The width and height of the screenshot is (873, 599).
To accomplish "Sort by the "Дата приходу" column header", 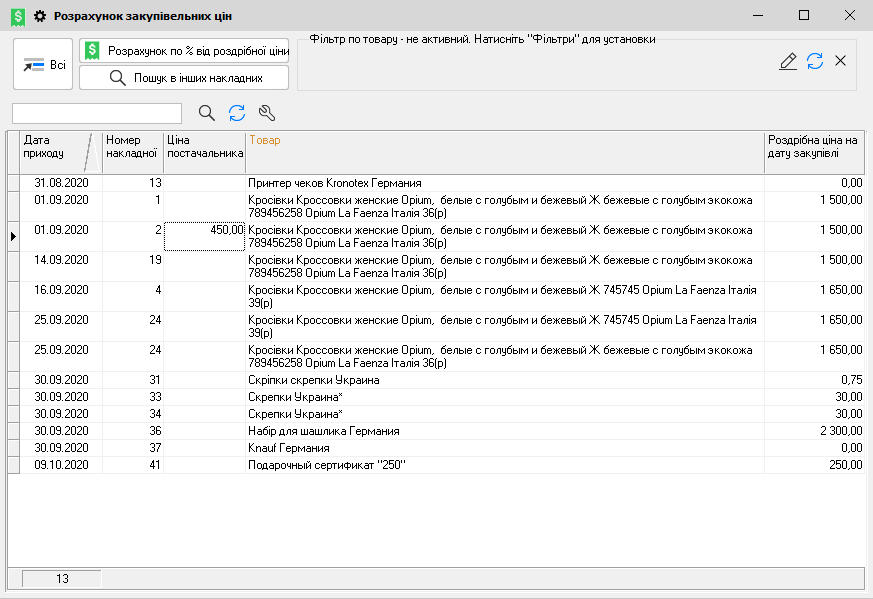I will click(x=50, y=147).
